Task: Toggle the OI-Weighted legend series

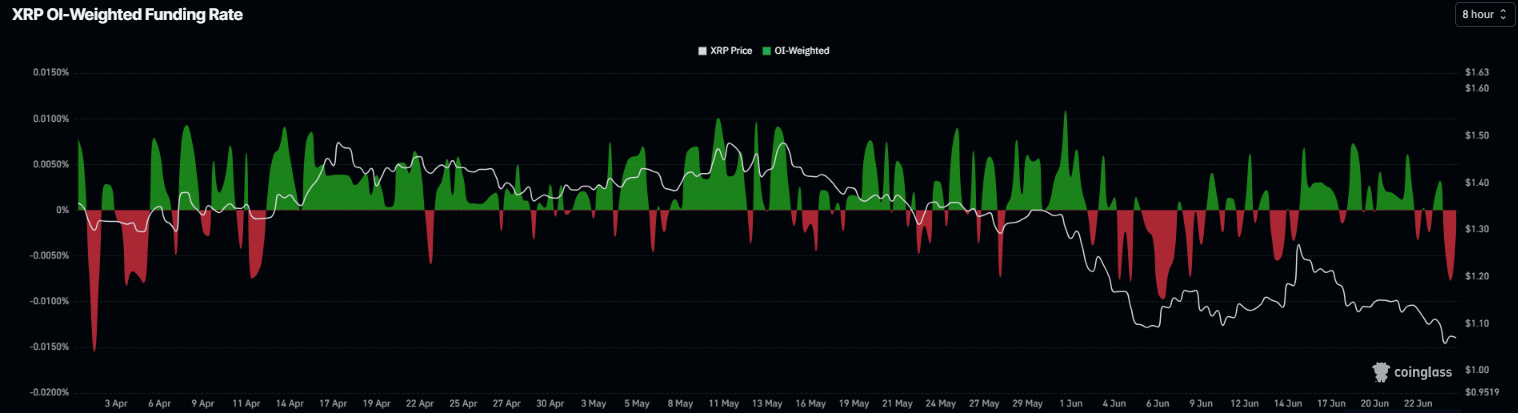Action: coord(795,50)
